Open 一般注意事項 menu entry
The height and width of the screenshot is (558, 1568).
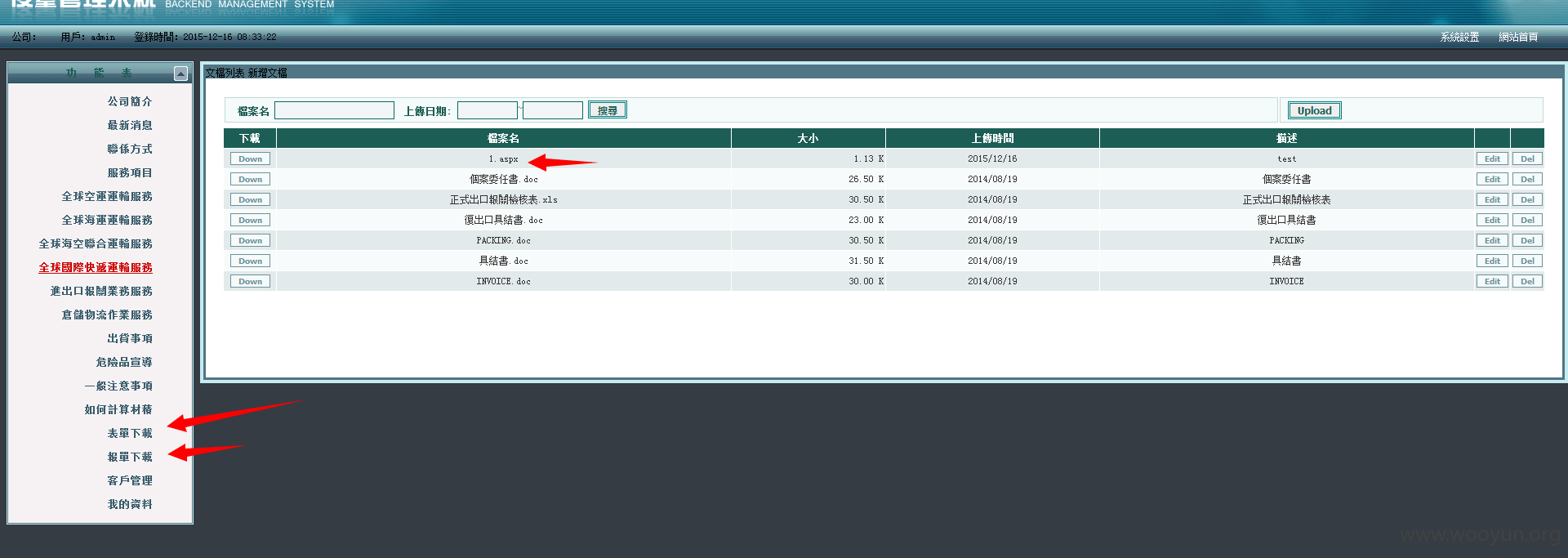118,386
